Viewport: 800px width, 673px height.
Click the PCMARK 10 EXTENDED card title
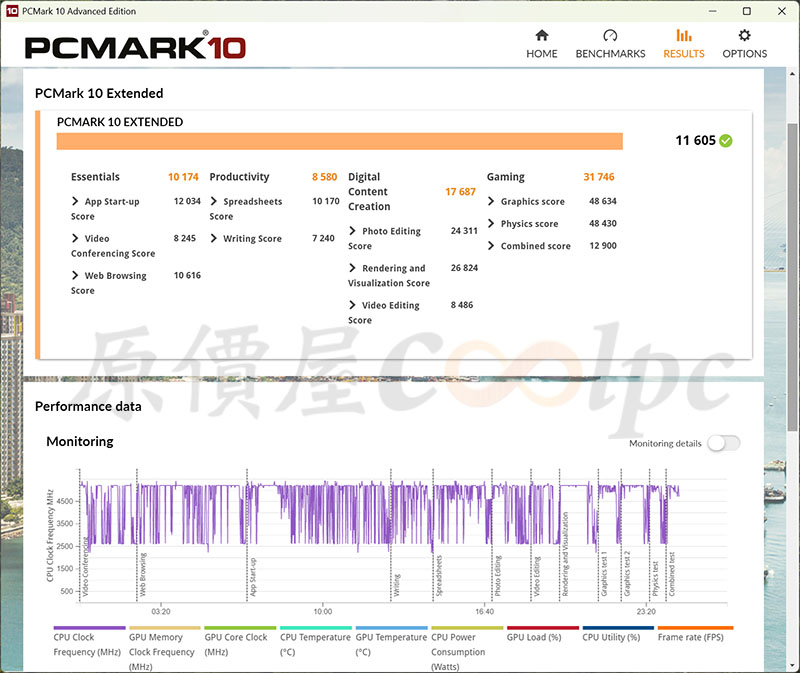[x=120, y=122]
